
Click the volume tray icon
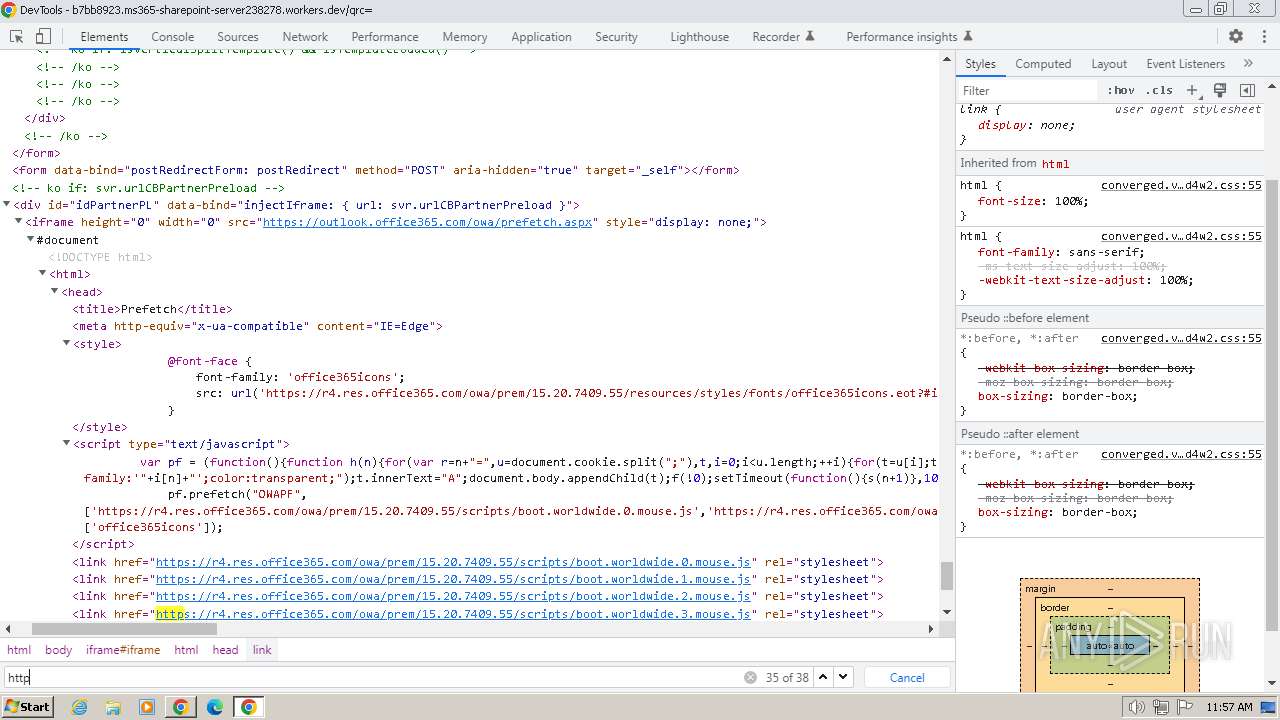point(1136,707)
